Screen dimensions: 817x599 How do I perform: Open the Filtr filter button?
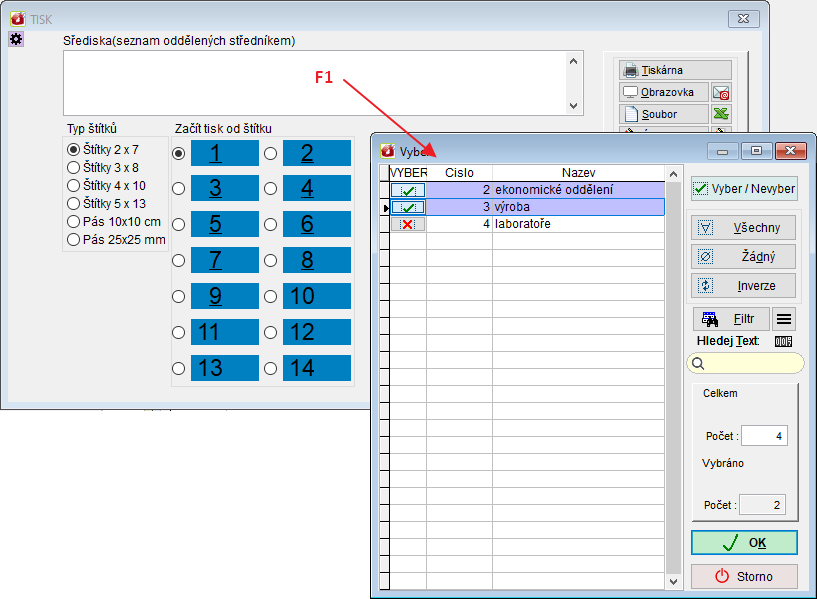pos(731,319)
